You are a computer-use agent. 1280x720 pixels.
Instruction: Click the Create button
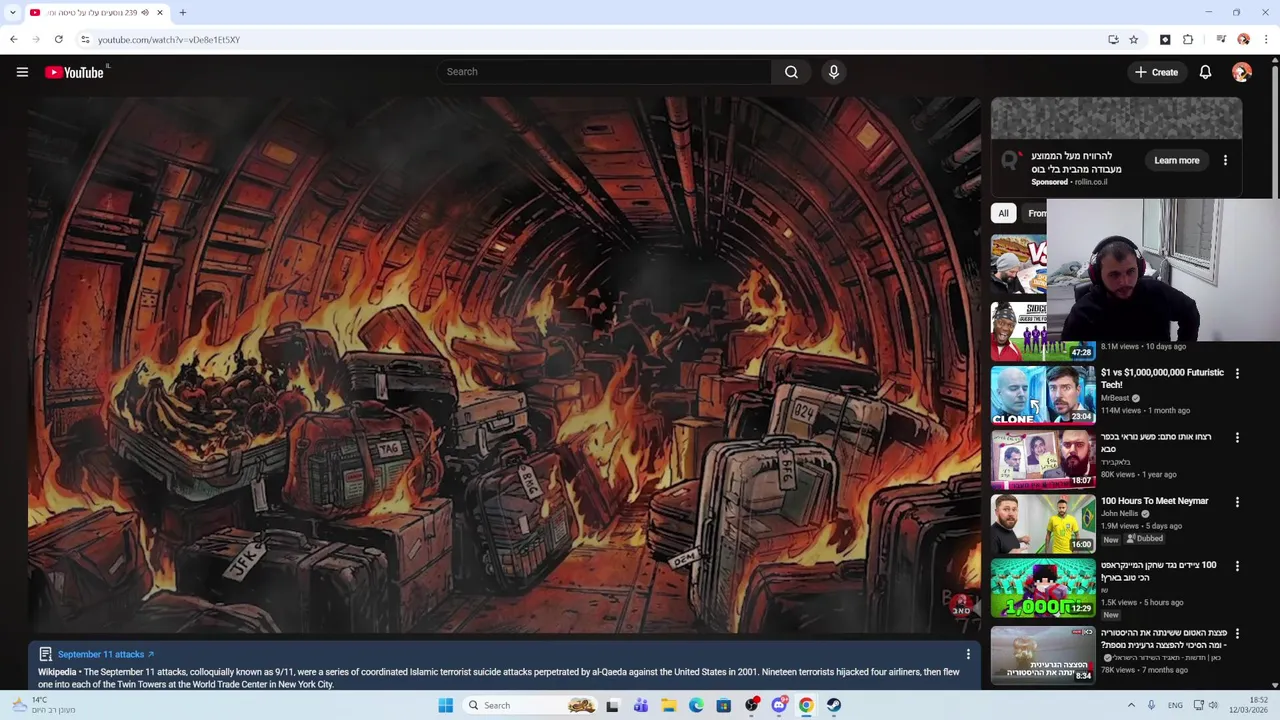click(1156, 72)
